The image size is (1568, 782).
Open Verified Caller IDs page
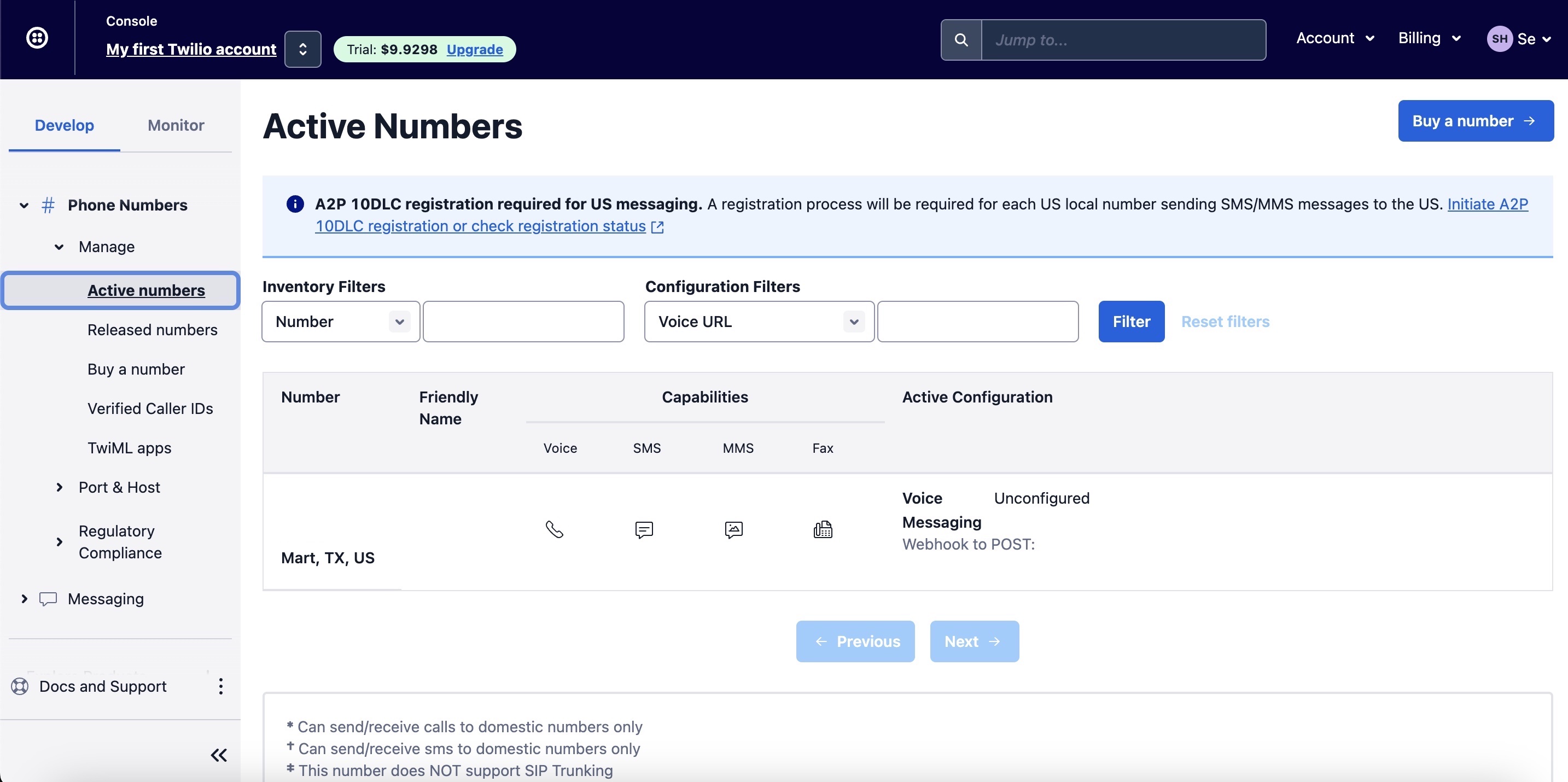pos(150,408)
